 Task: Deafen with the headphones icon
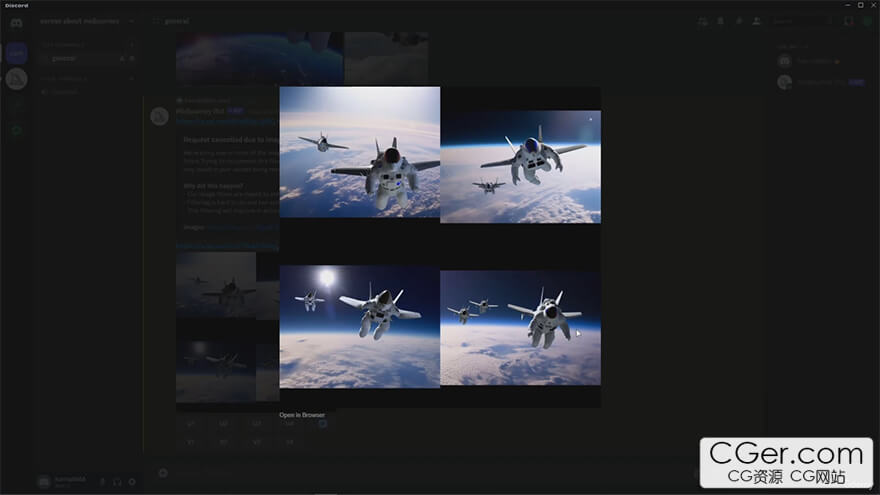click(117, 482)
